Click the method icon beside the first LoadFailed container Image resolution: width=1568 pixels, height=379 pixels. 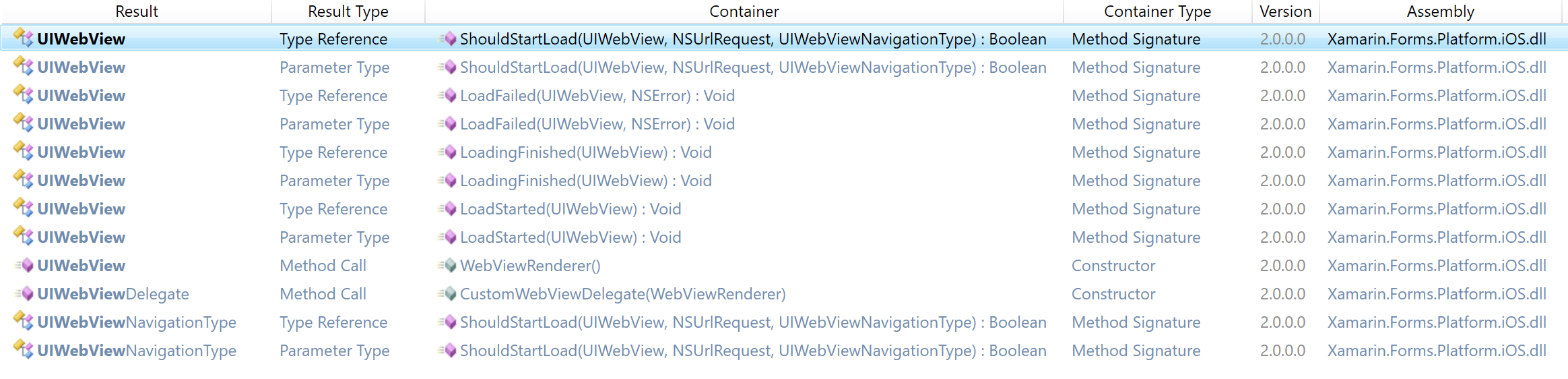click(447, 96)
